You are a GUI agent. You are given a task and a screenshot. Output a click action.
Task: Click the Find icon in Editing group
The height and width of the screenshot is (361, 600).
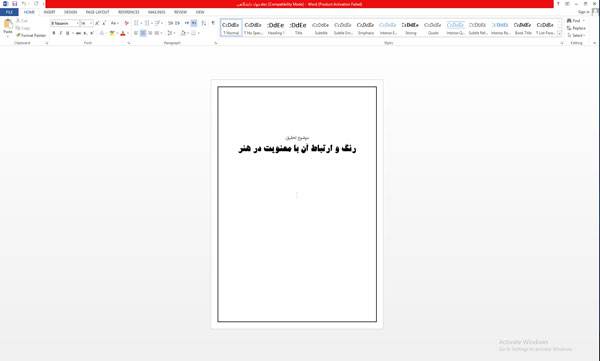pyautogui.click(x=576, y=21)
